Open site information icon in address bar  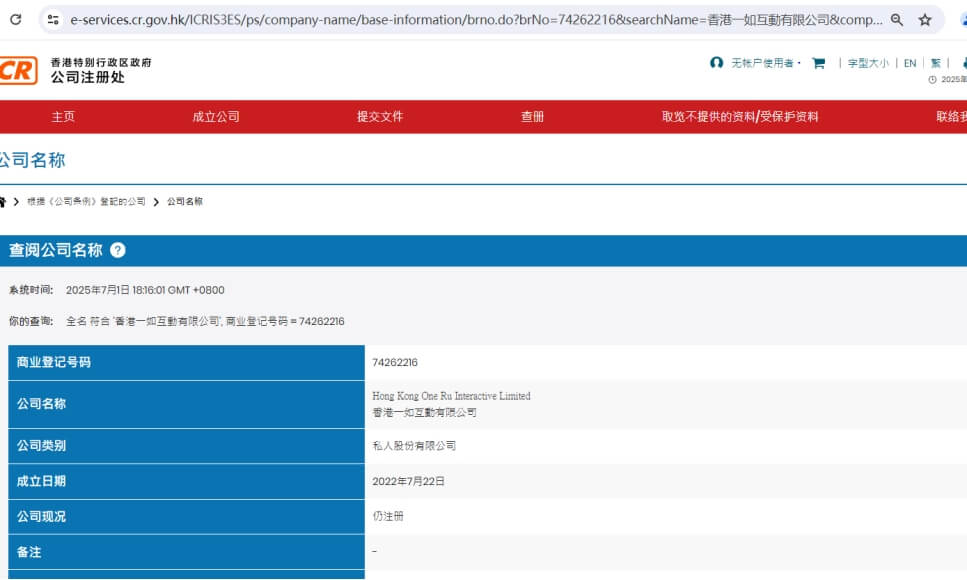tap(54, 20)
